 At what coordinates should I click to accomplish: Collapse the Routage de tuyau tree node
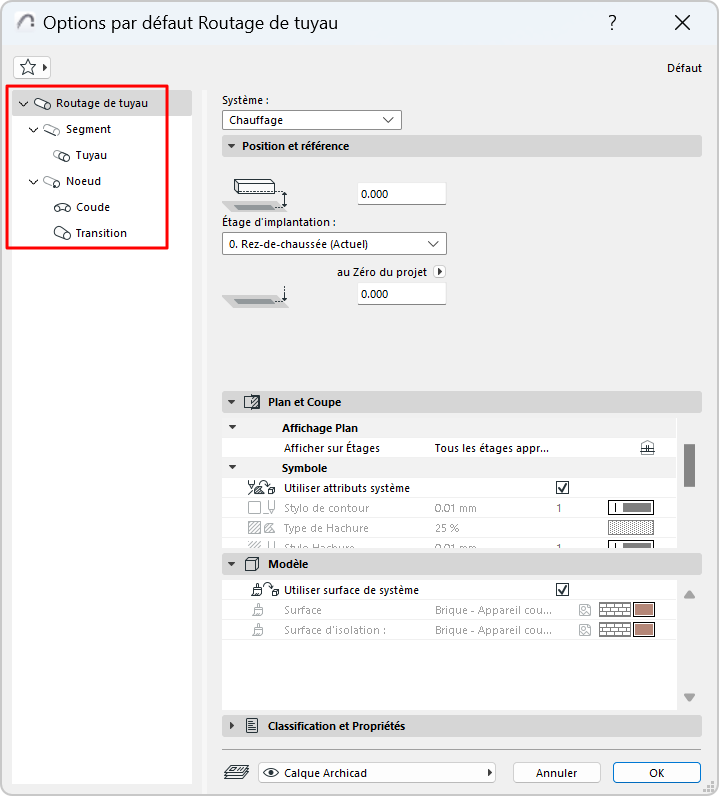click(23, 104)
